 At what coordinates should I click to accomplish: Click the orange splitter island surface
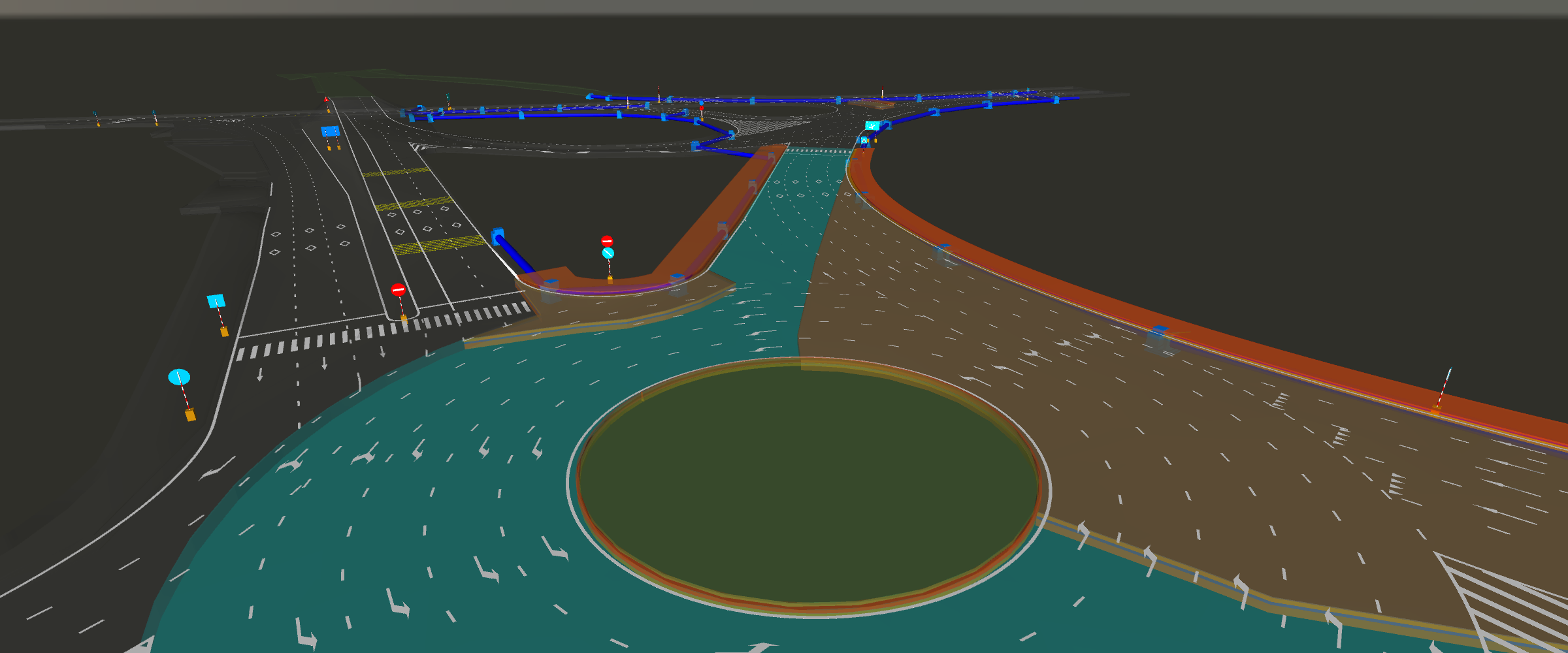click(x=706, y=229)
